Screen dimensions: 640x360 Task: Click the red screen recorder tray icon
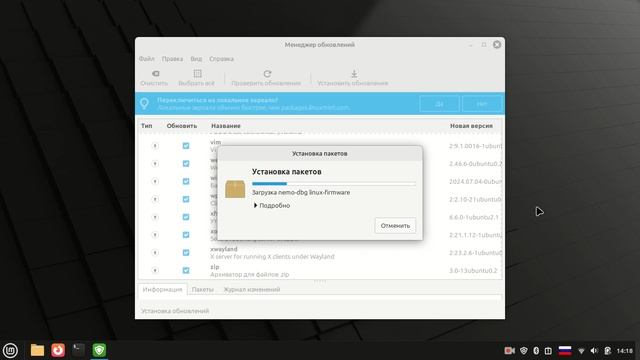click(509, 351)
